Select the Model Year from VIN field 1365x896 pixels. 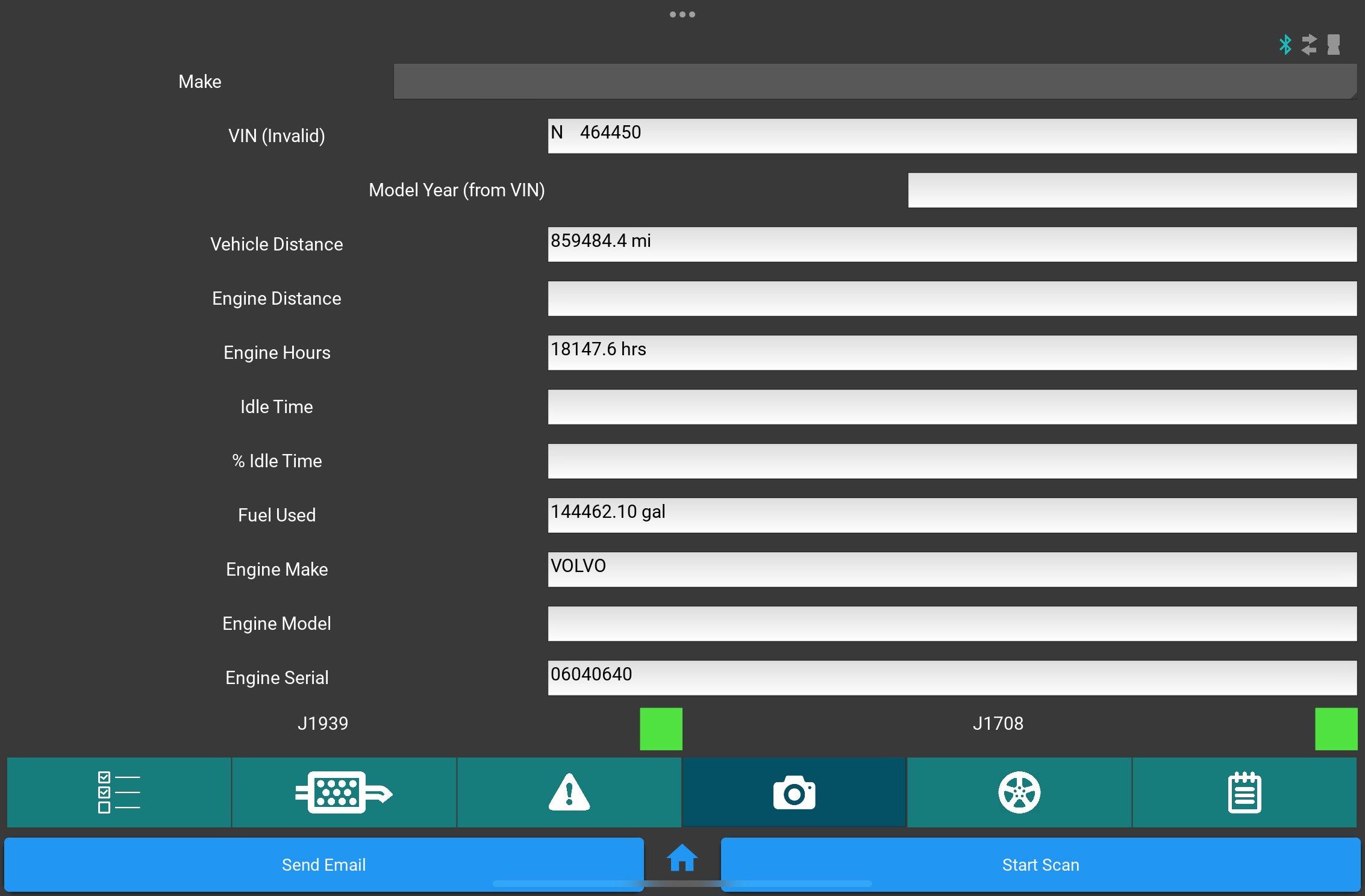point(1130,189)
